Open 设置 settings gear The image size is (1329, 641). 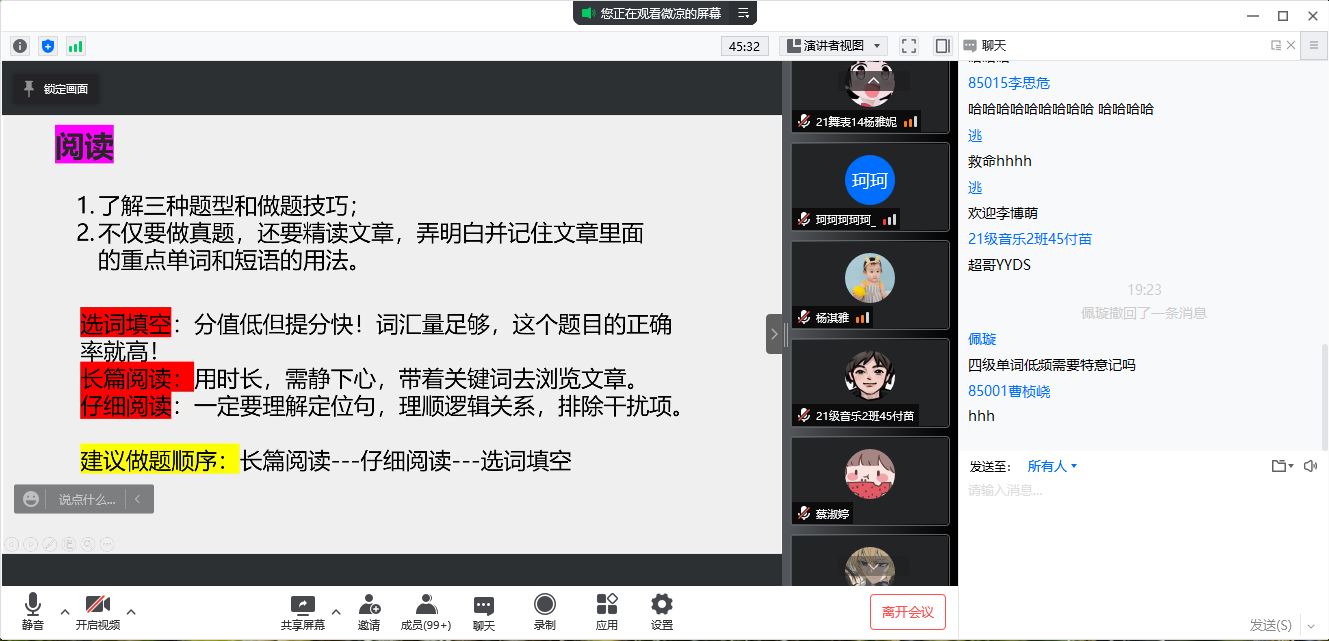coord(661,612)
